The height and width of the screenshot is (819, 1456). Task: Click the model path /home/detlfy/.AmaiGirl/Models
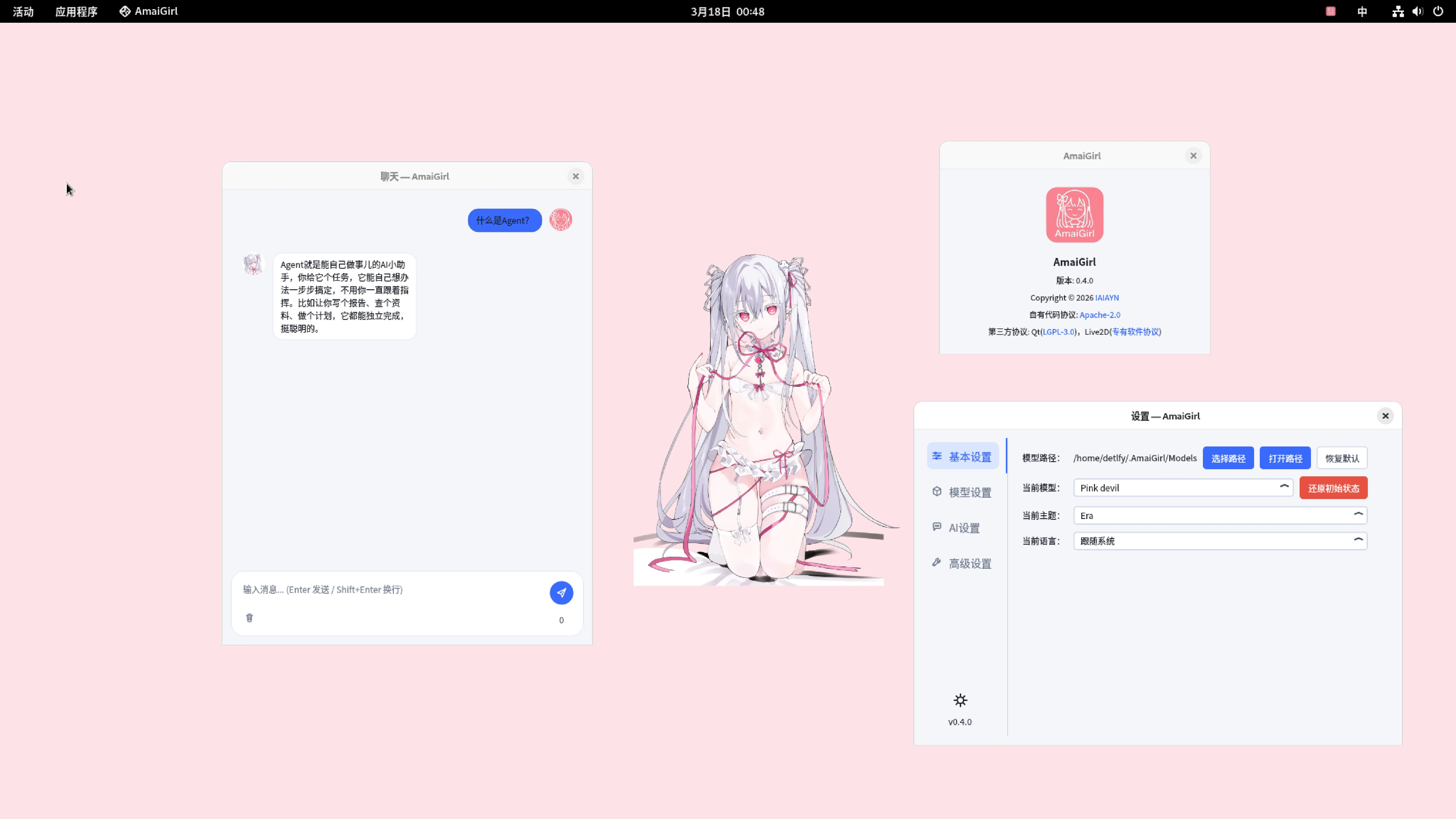(x=1135, y=458)
